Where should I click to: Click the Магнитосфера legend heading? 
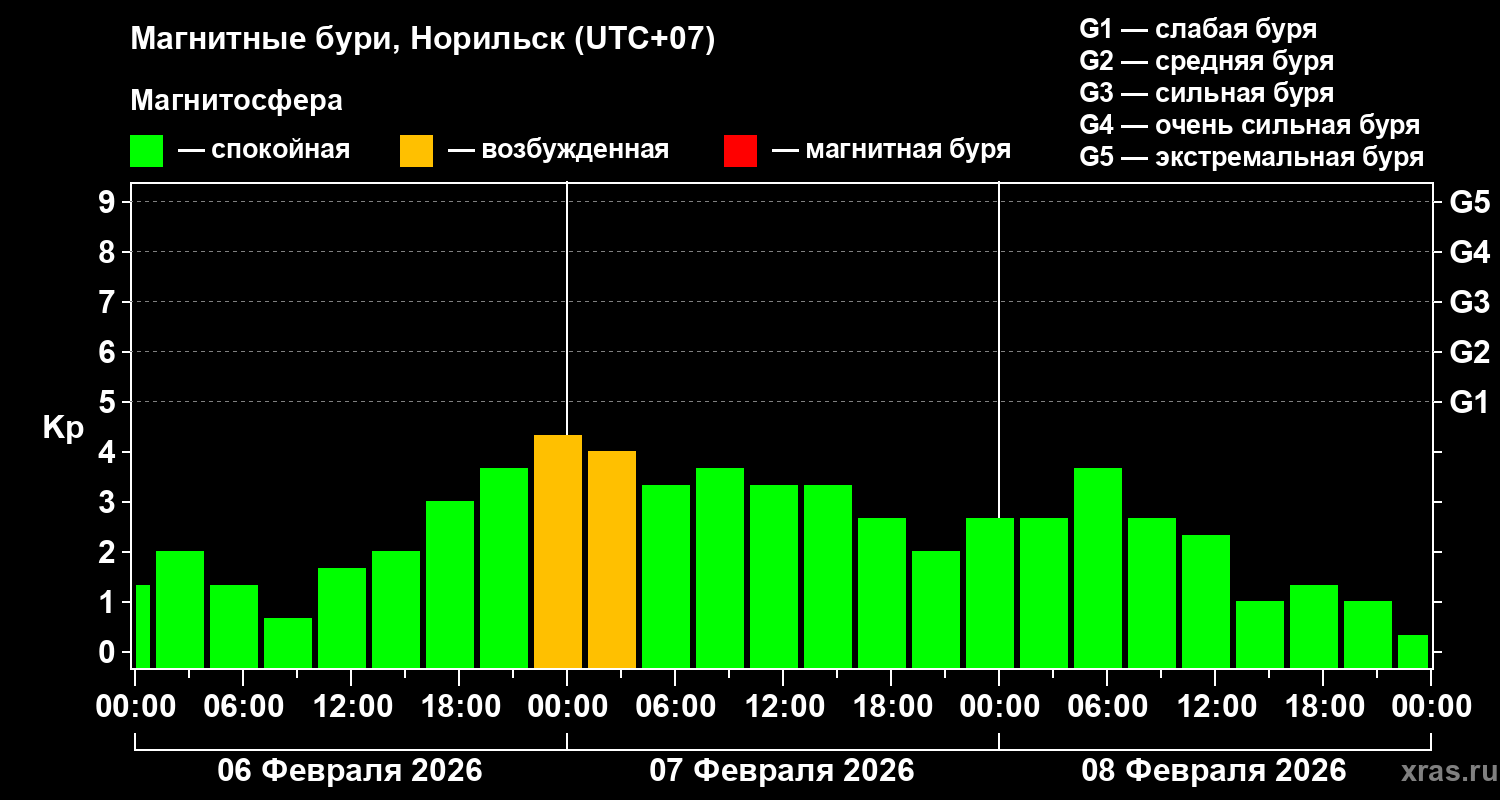(236, 101)
